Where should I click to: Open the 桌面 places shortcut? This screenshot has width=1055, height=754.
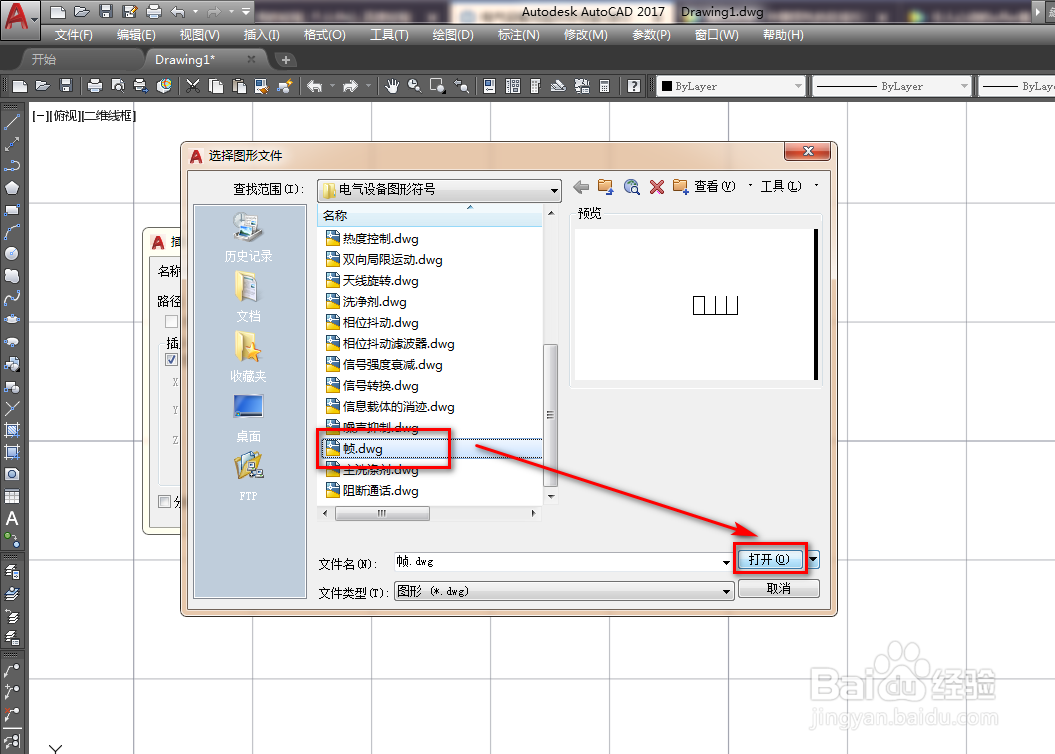[248, 418]
